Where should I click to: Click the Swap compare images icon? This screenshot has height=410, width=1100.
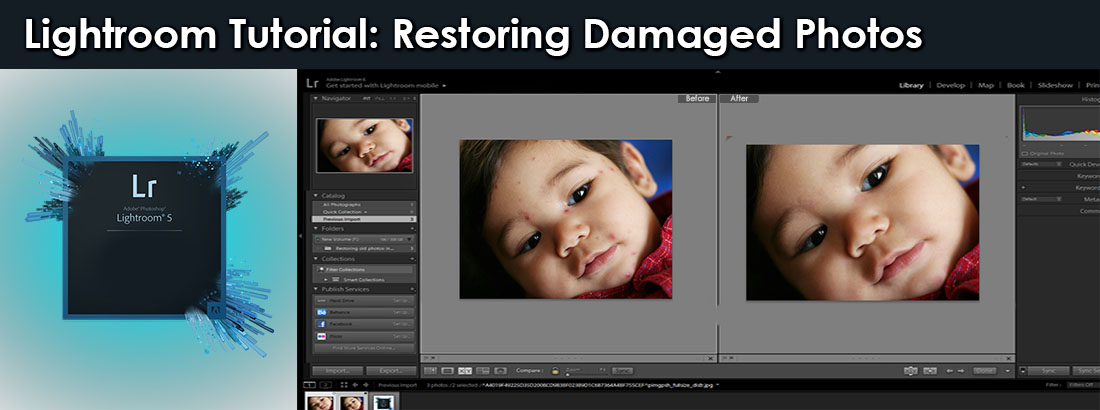click(911, 371)
